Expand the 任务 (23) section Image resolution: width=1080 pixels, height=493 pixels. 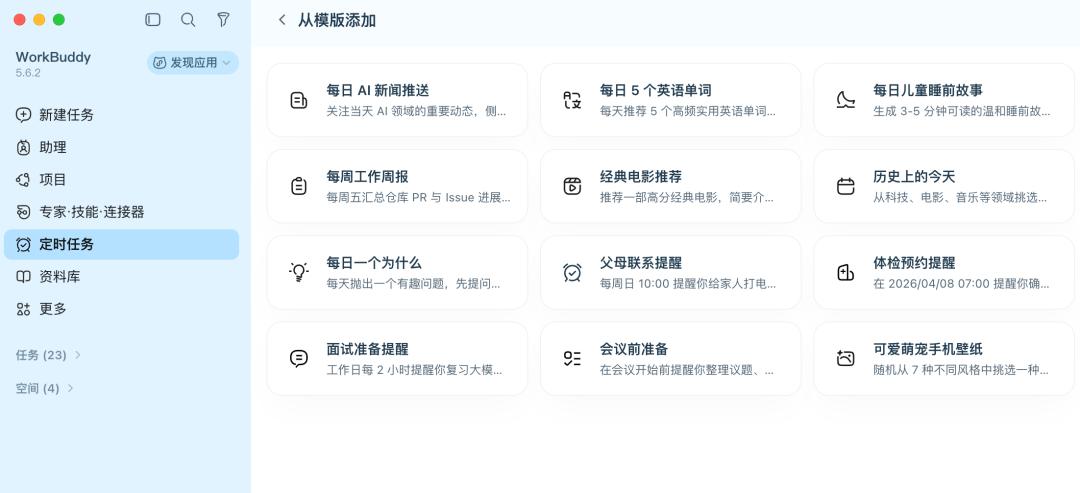(x=48, y=355)
